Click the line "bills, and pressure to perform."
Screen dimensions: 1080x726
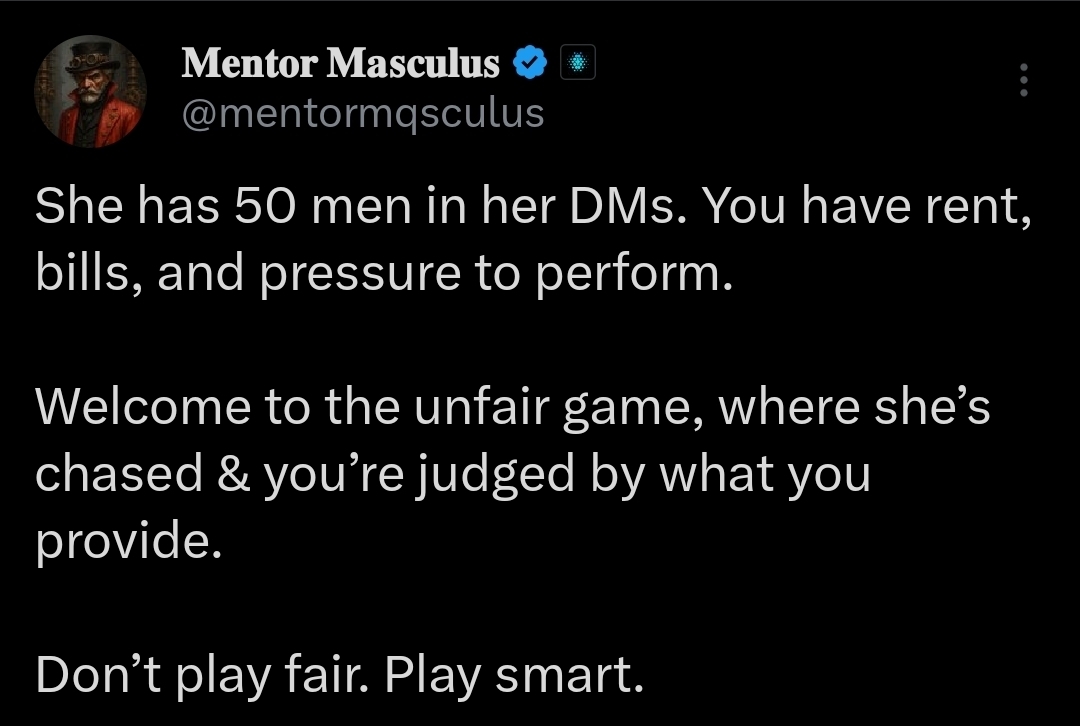(384, 274)
